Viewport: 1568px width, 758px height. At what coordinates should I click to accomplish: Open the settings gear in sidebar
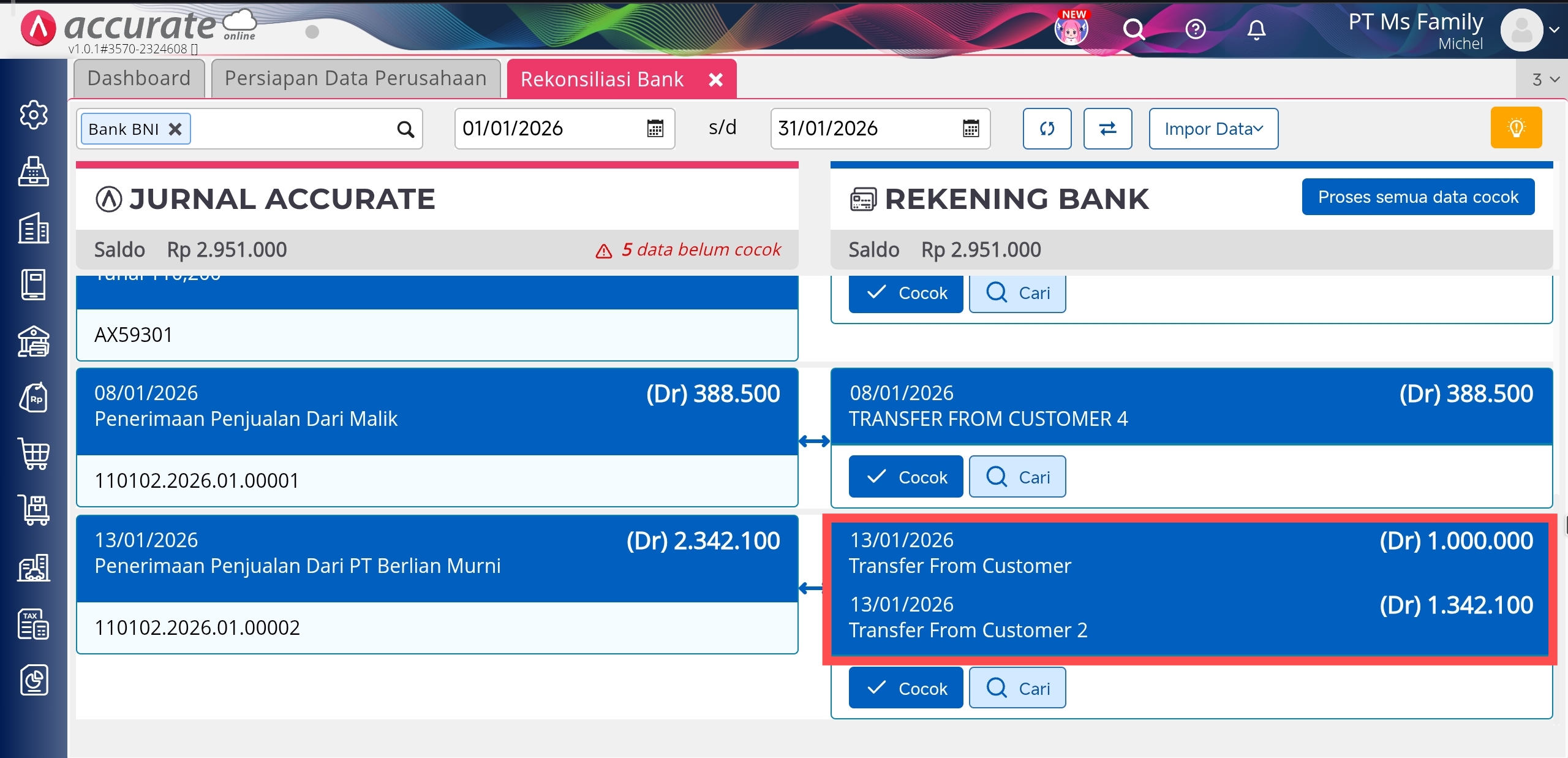(x=34, y=115)
